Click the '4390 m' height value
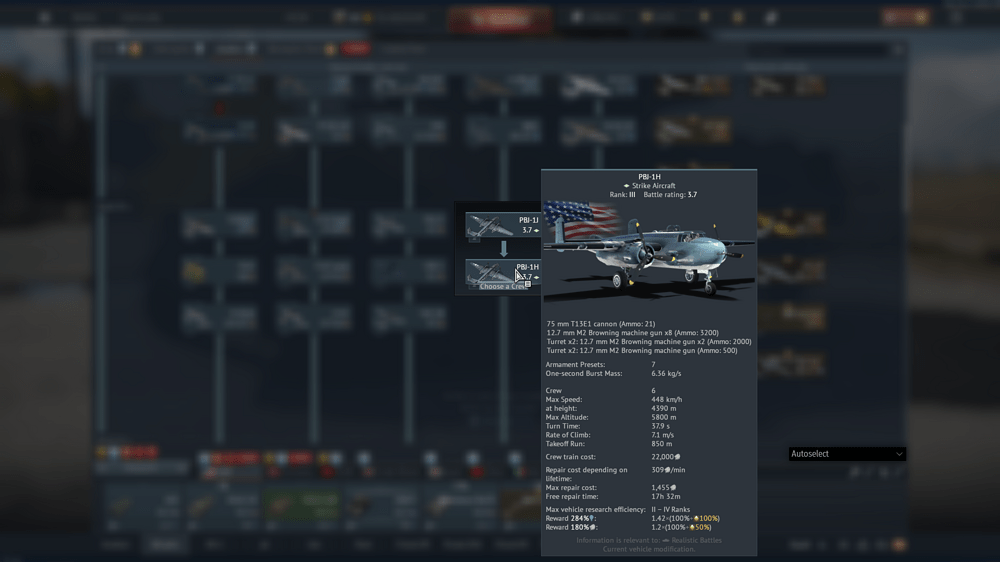 (664, 408)
